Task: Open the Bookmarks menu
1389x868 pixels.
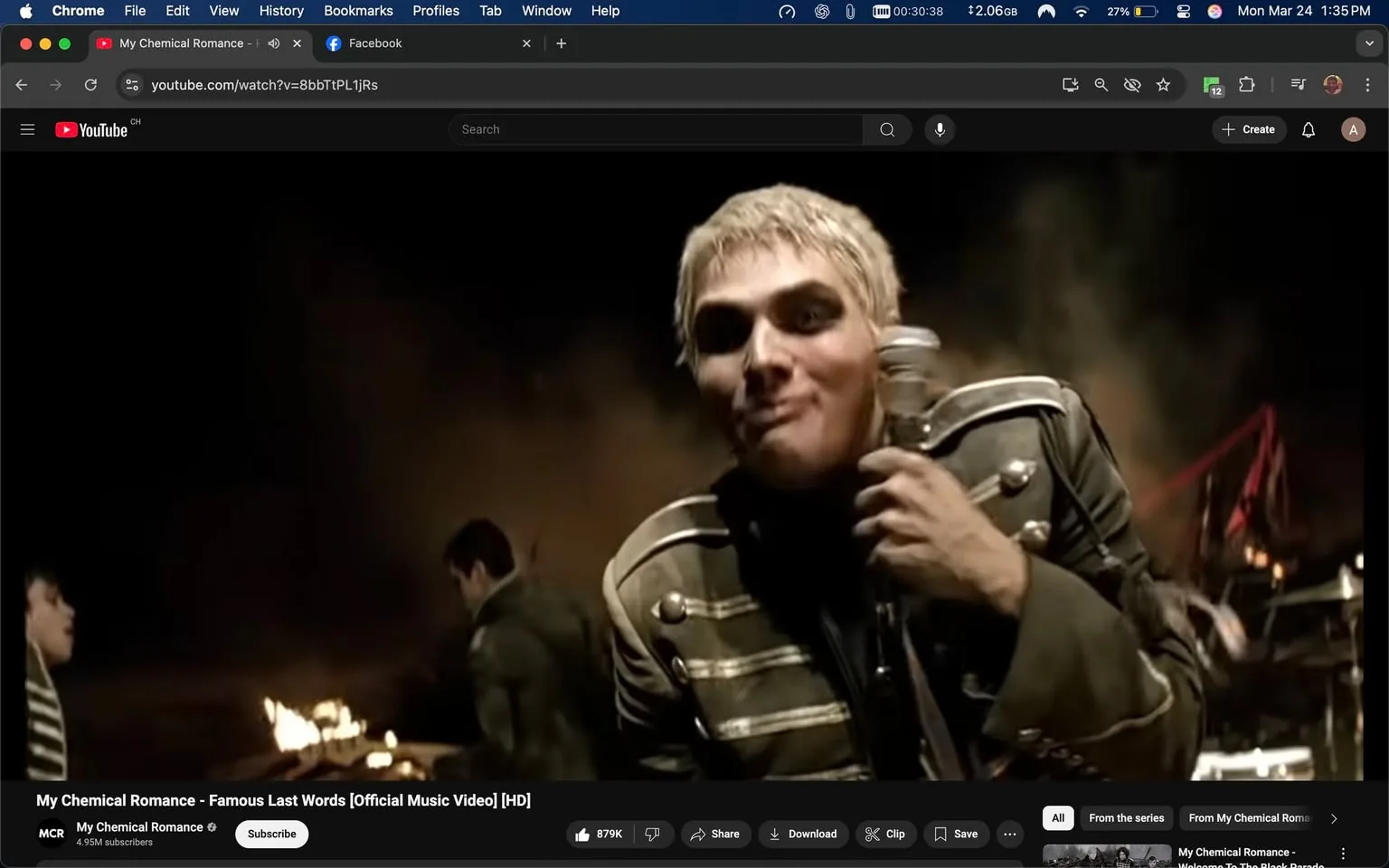Action: (358, 11)
